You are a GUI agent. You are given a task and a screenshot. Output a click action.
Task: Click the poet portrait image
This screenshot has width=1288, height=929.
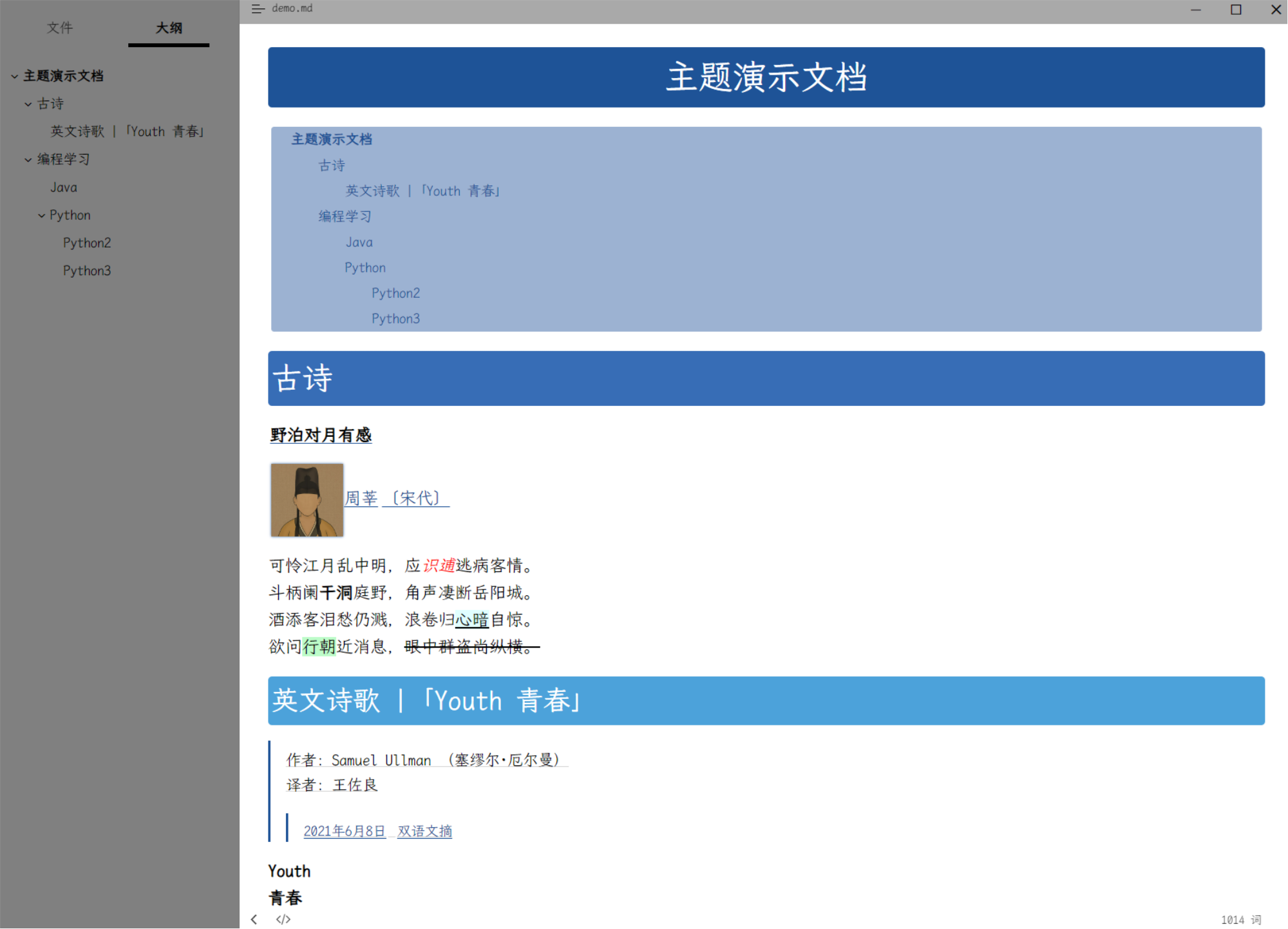pyautogui.click(x=307, y=499)
